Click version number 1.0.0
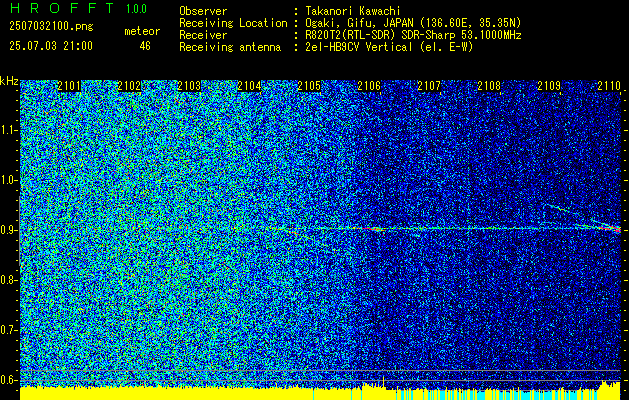 click(136, 9)
